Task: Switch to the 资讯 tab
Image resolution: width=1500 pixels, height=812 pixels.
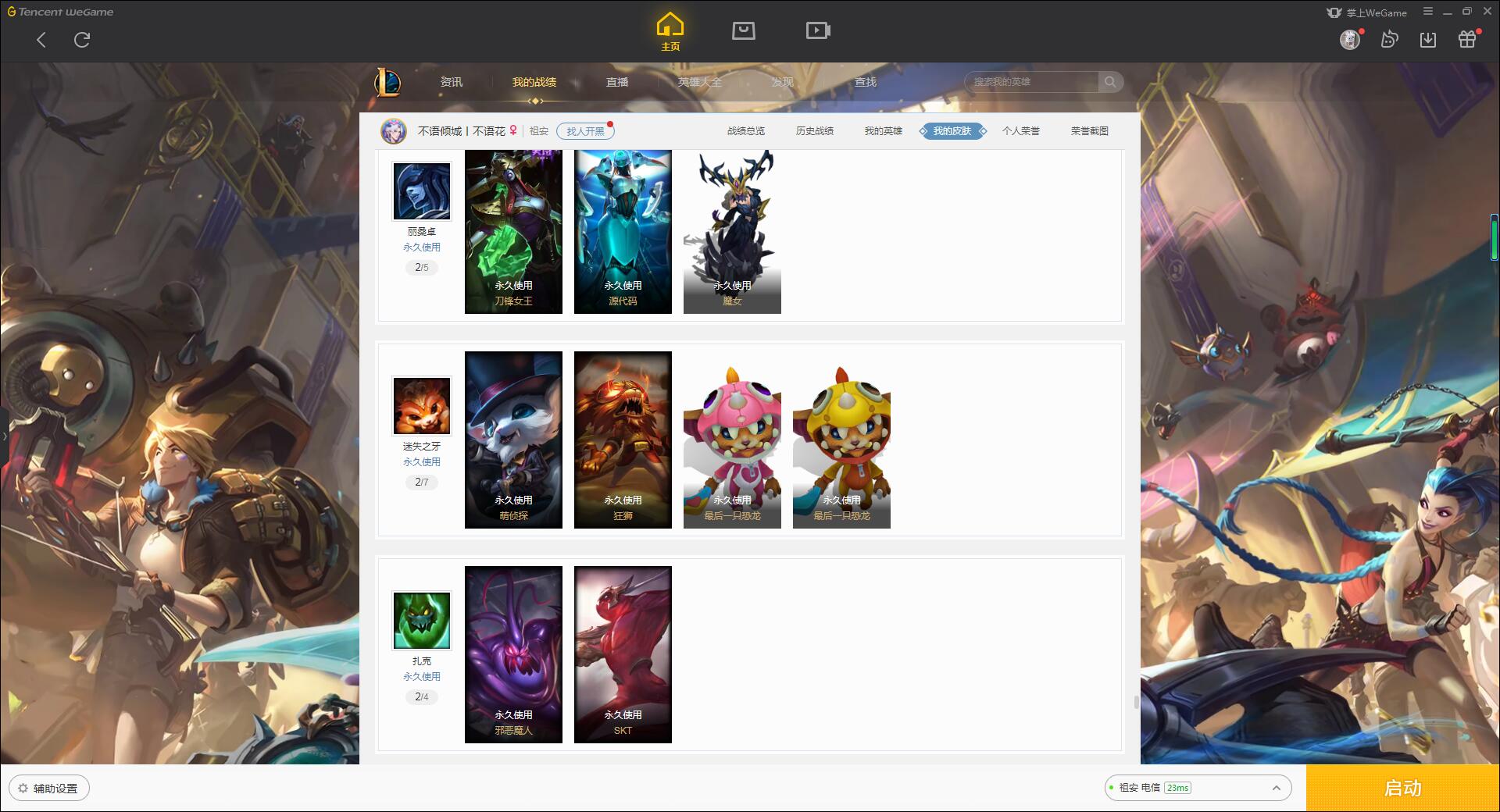Action: click(452, 82)
